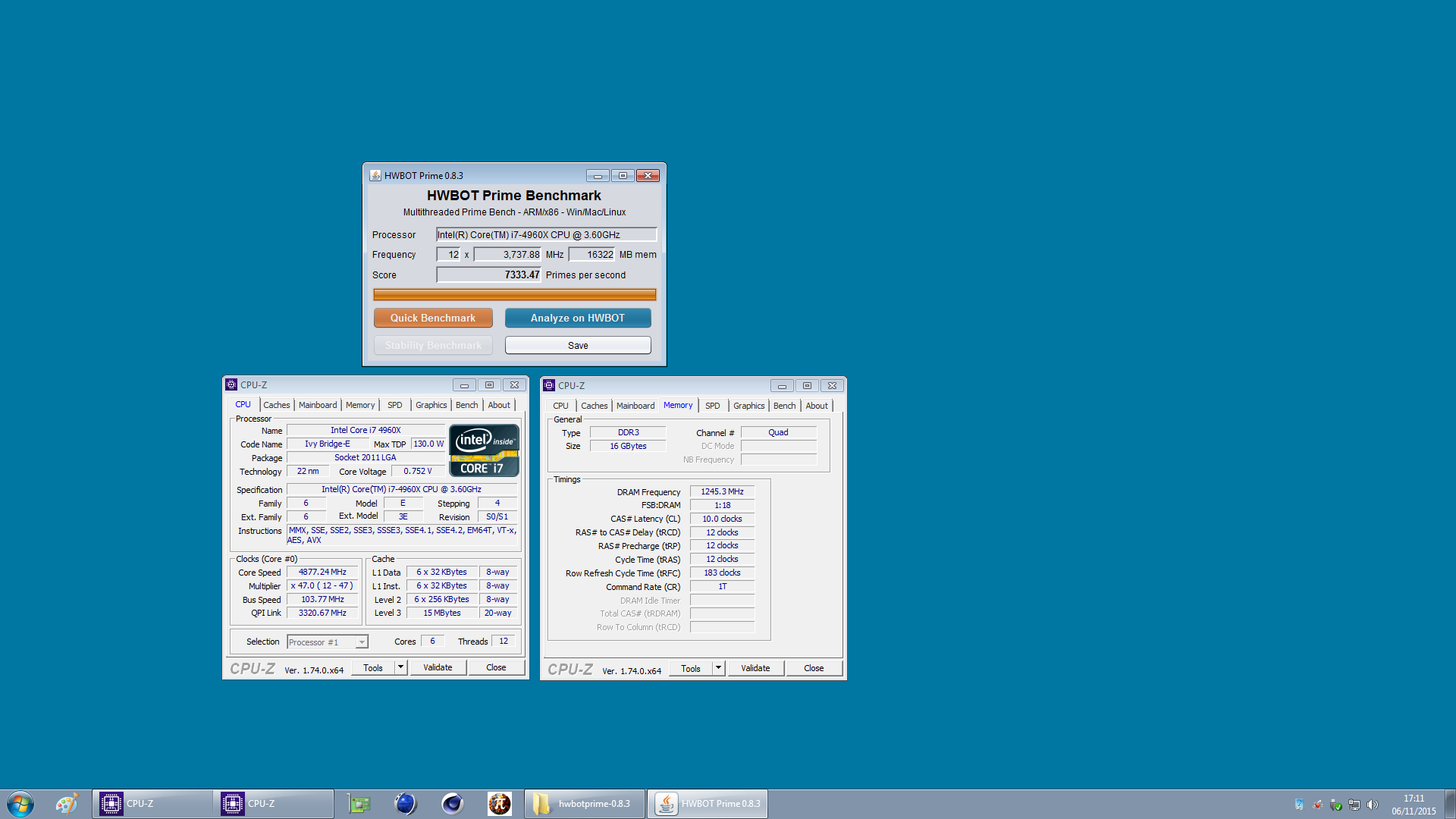
Task: Click the Score field showing 7333.47
Action: click(489, 275)
